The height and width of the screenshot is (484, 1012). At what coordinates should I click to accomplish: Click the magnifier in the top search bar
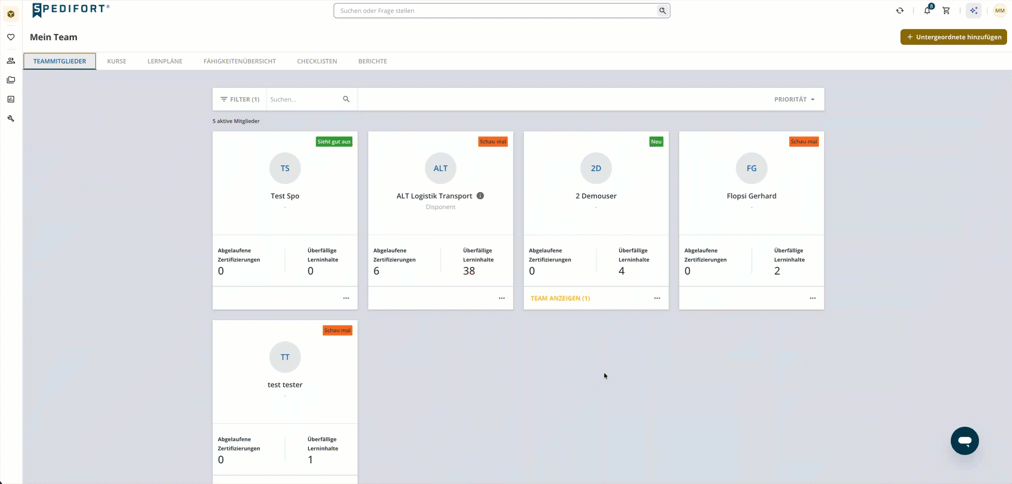click(x=662, y=10)
